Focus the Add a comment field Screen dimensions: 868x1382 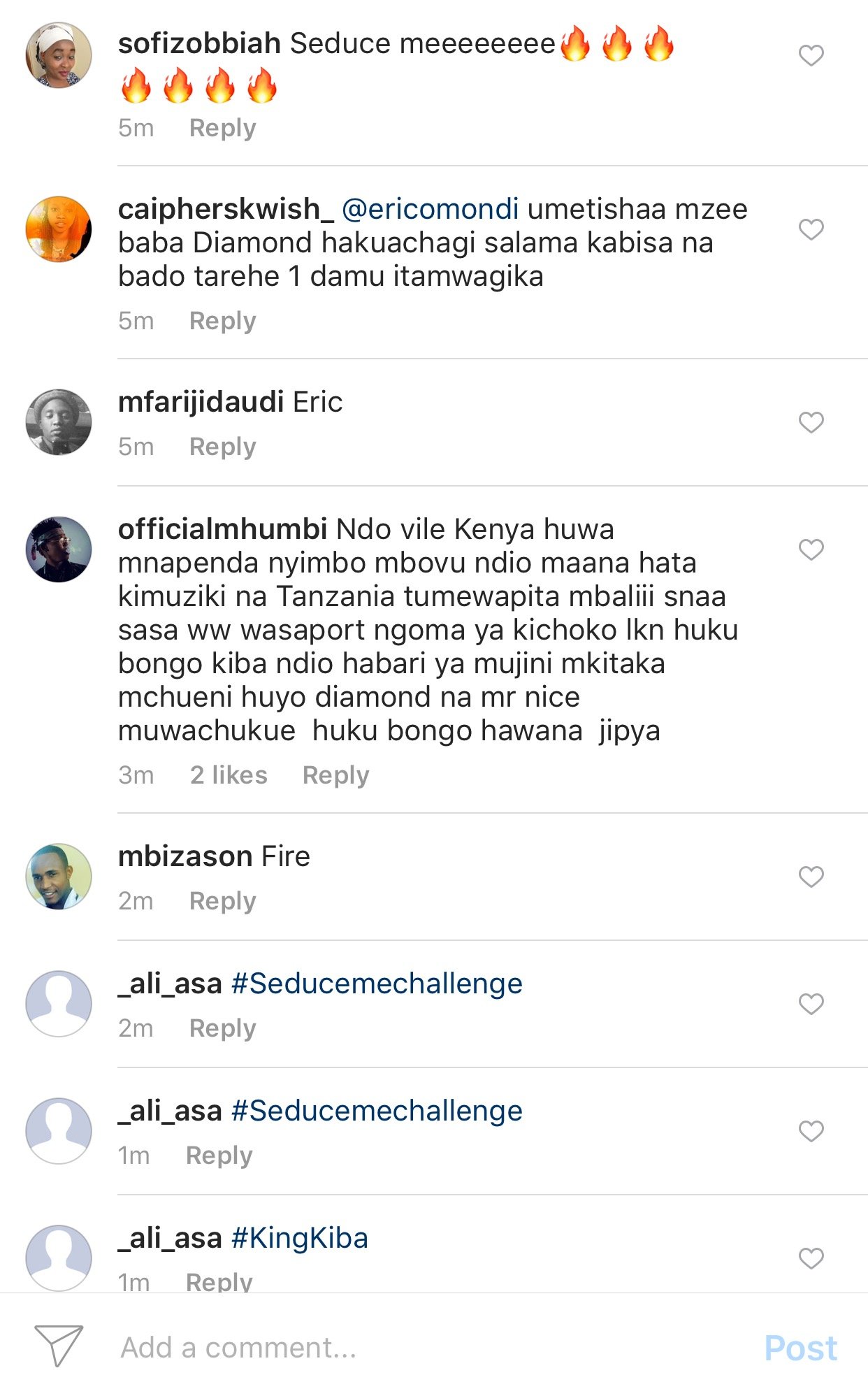(419, 1347)
